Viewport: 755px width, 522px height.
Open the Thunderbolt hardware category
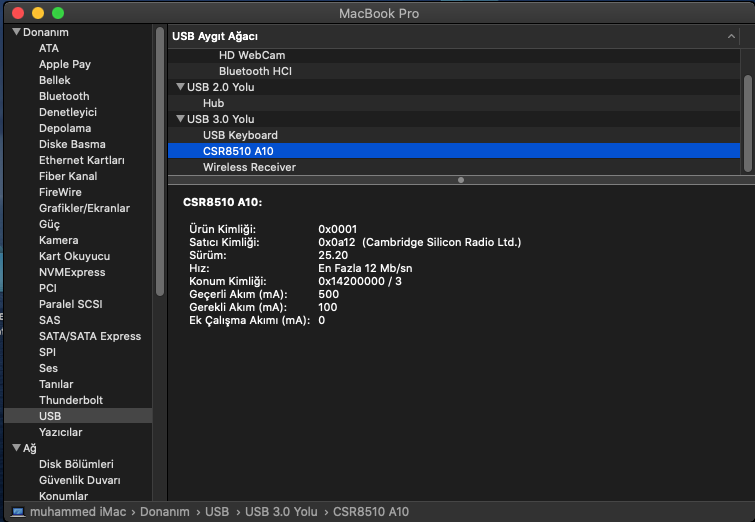70,400
